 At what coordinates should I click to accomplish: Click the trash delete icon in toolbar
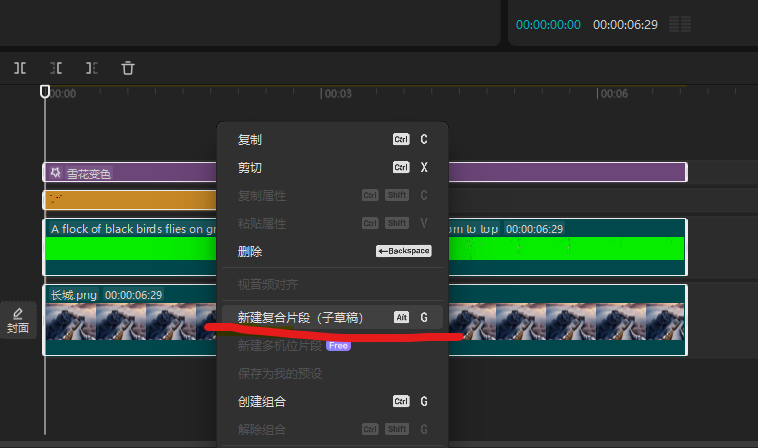(128, 68)
